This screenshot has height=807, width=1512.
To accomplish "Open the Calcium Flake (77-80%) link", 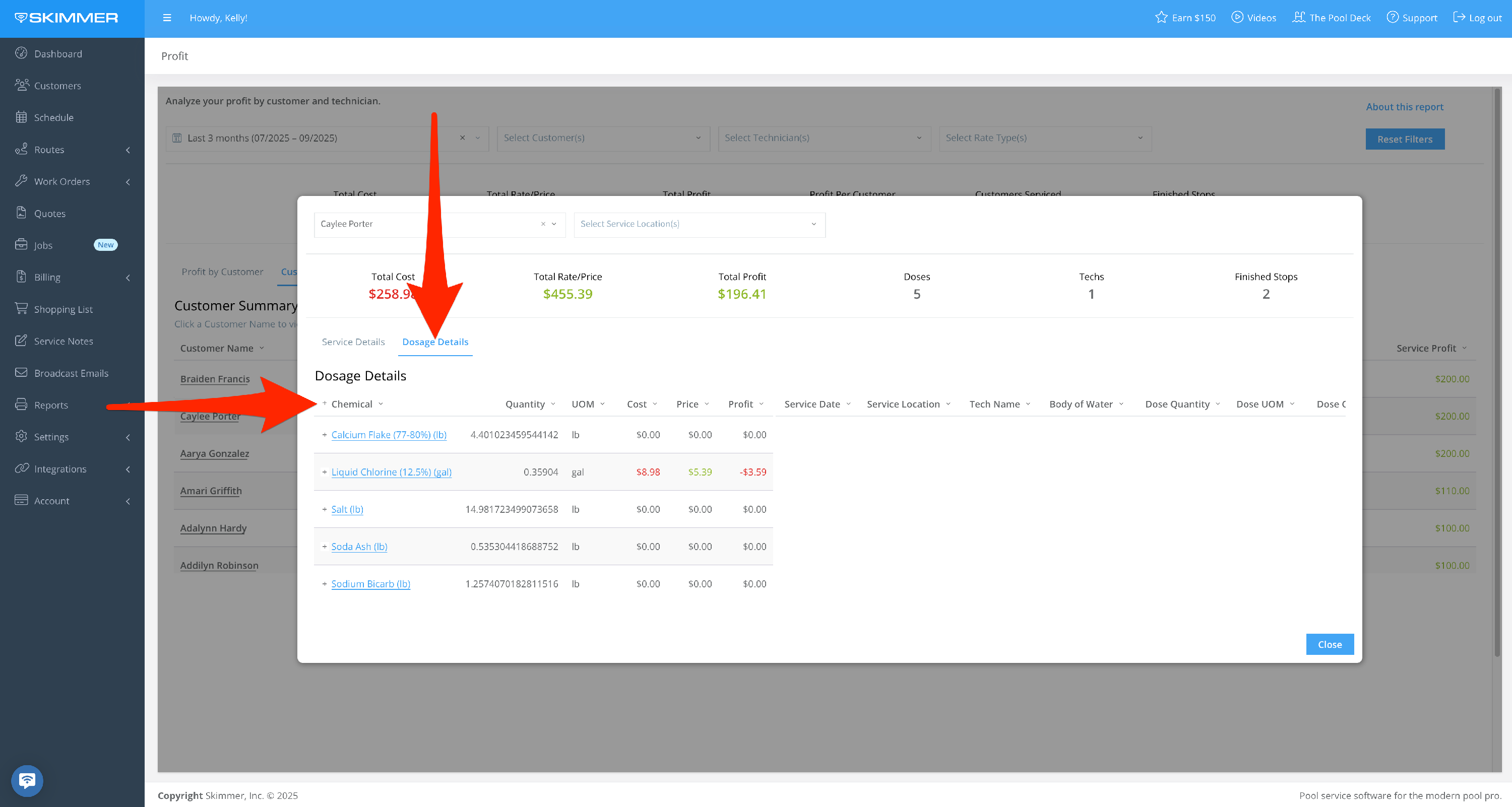I will tap(389, 435).
